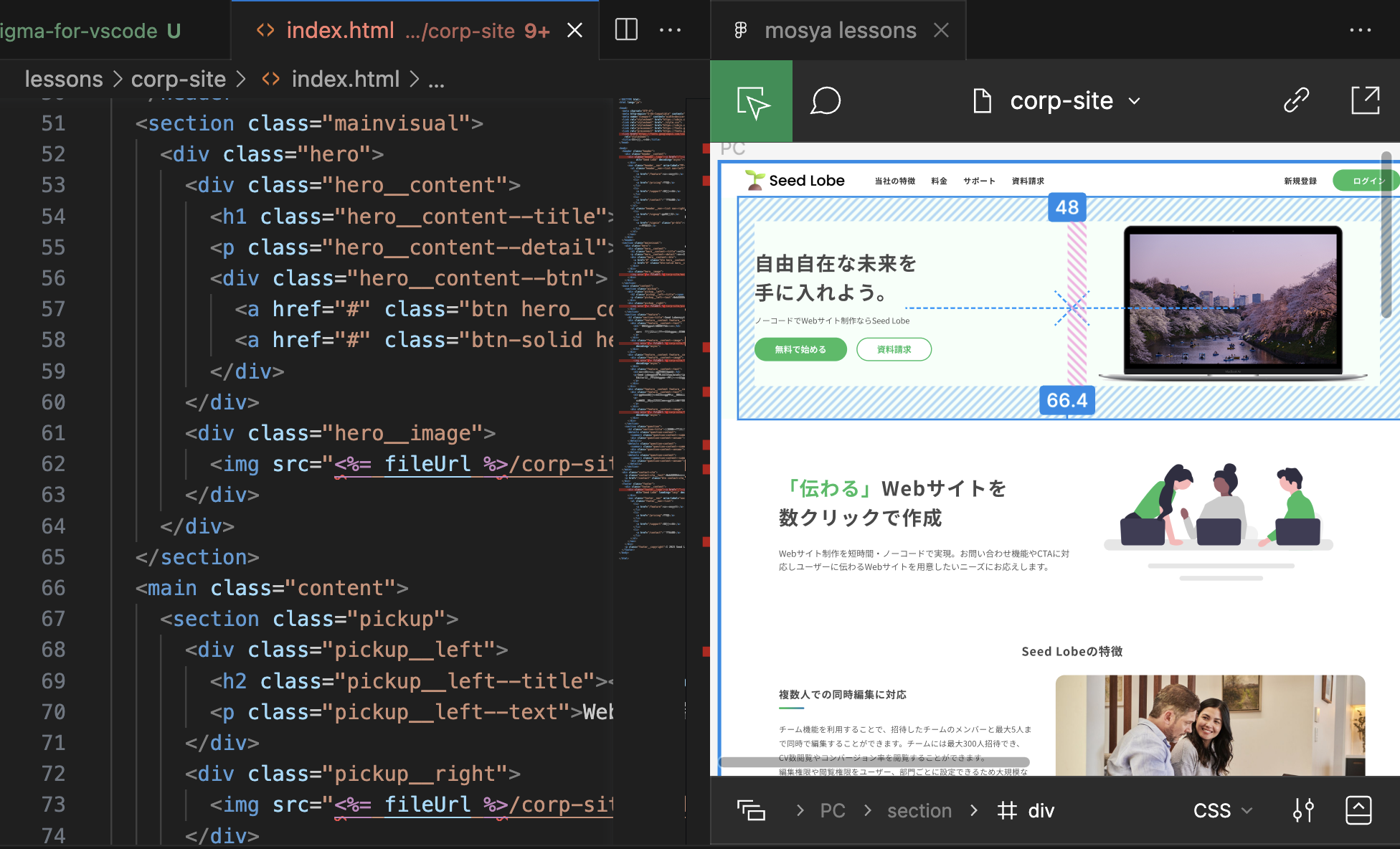Click the split editor icon beside index.html
This screenshot has height=849, width=1400.
point(625,29)
